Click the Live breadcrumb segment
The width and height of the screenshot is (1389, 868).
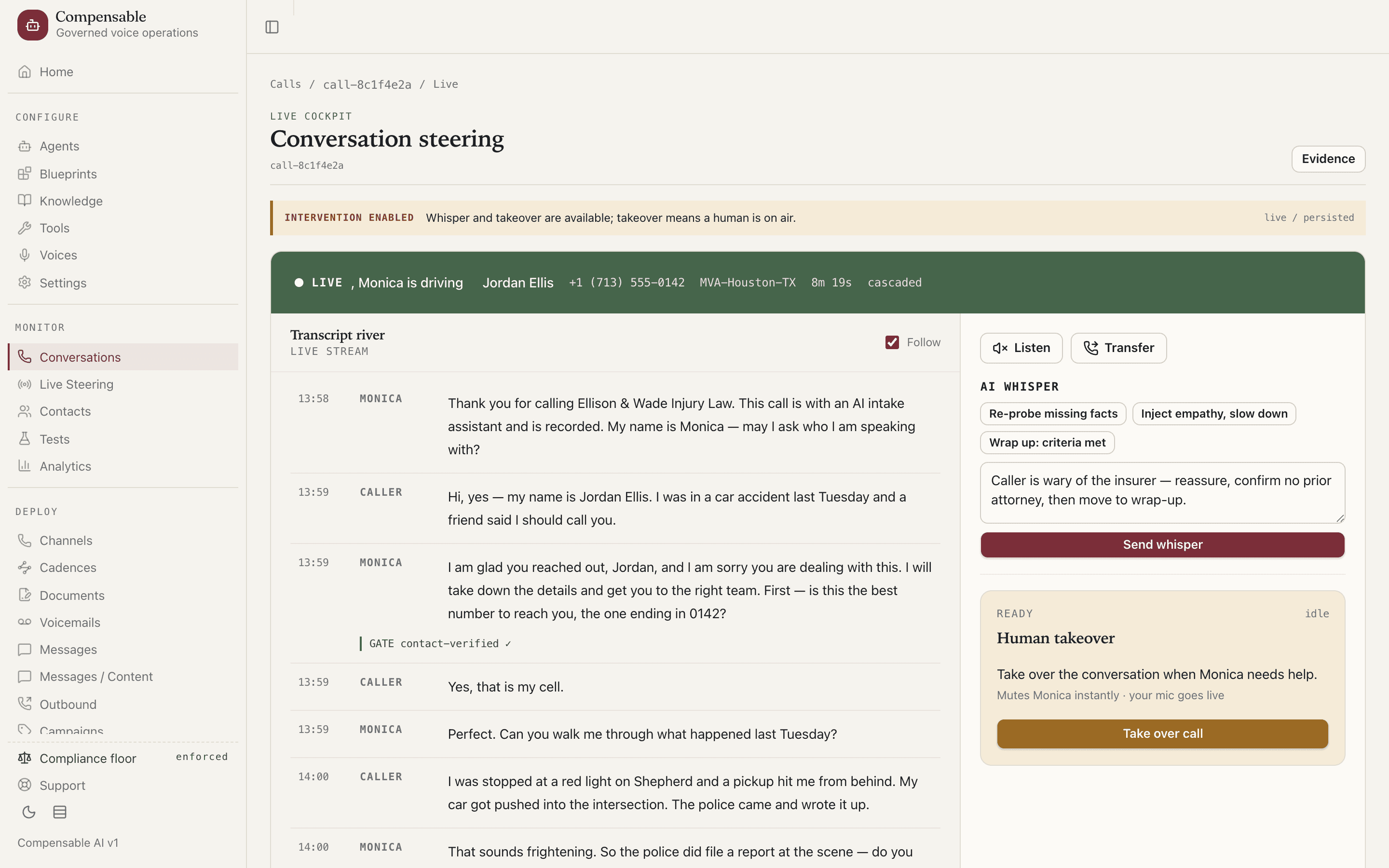coord(446,84)
